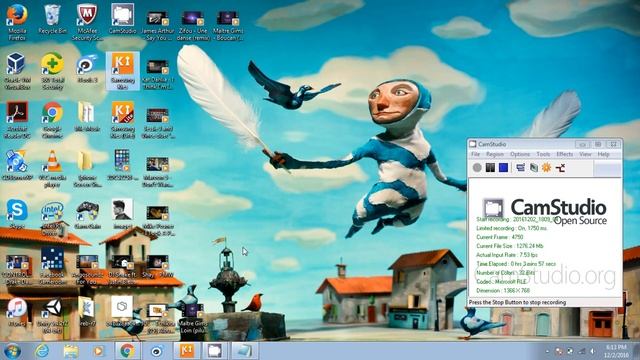Select the man portrait image file on desktop
The height and width of the screenshot is (360, 640).
coord(122,214)
